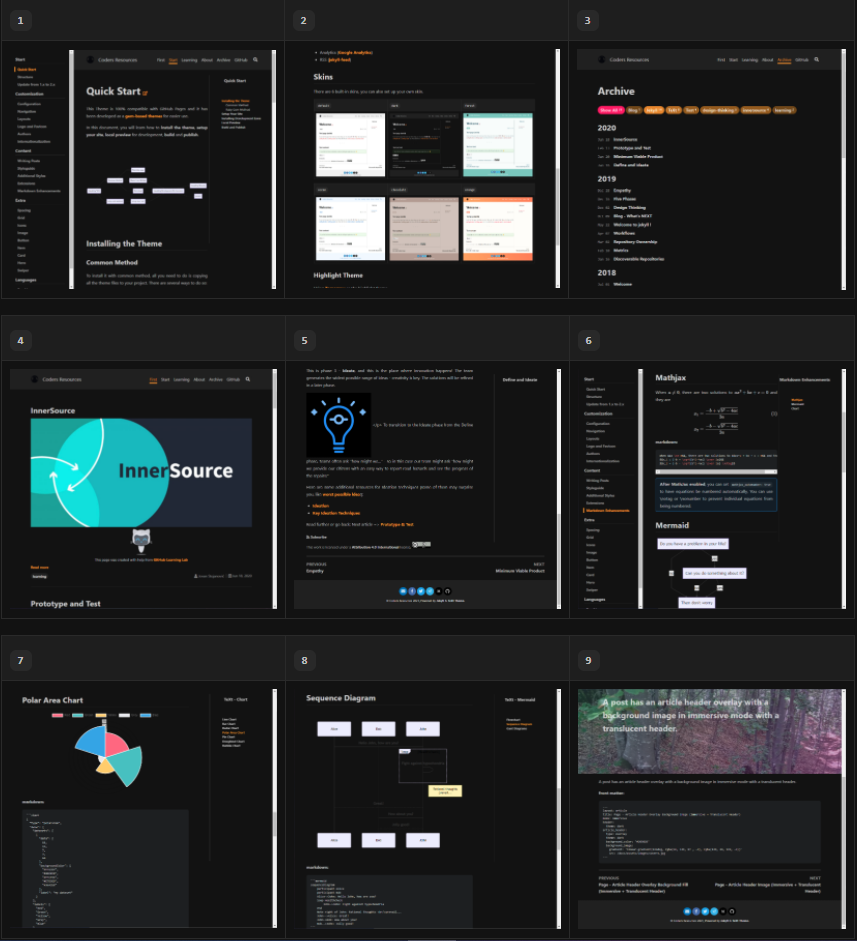Screen dimensions: 857x941
Task: Jump to Mermaid in Mathjax page contents
Action: [x=797, y=404]
